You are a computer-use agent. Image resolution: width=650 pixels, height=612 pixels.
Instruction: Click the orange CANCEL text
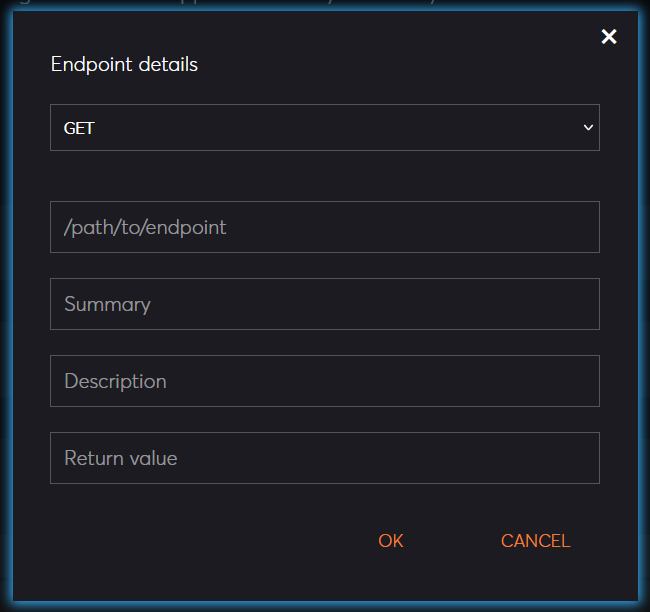point(535,541)
